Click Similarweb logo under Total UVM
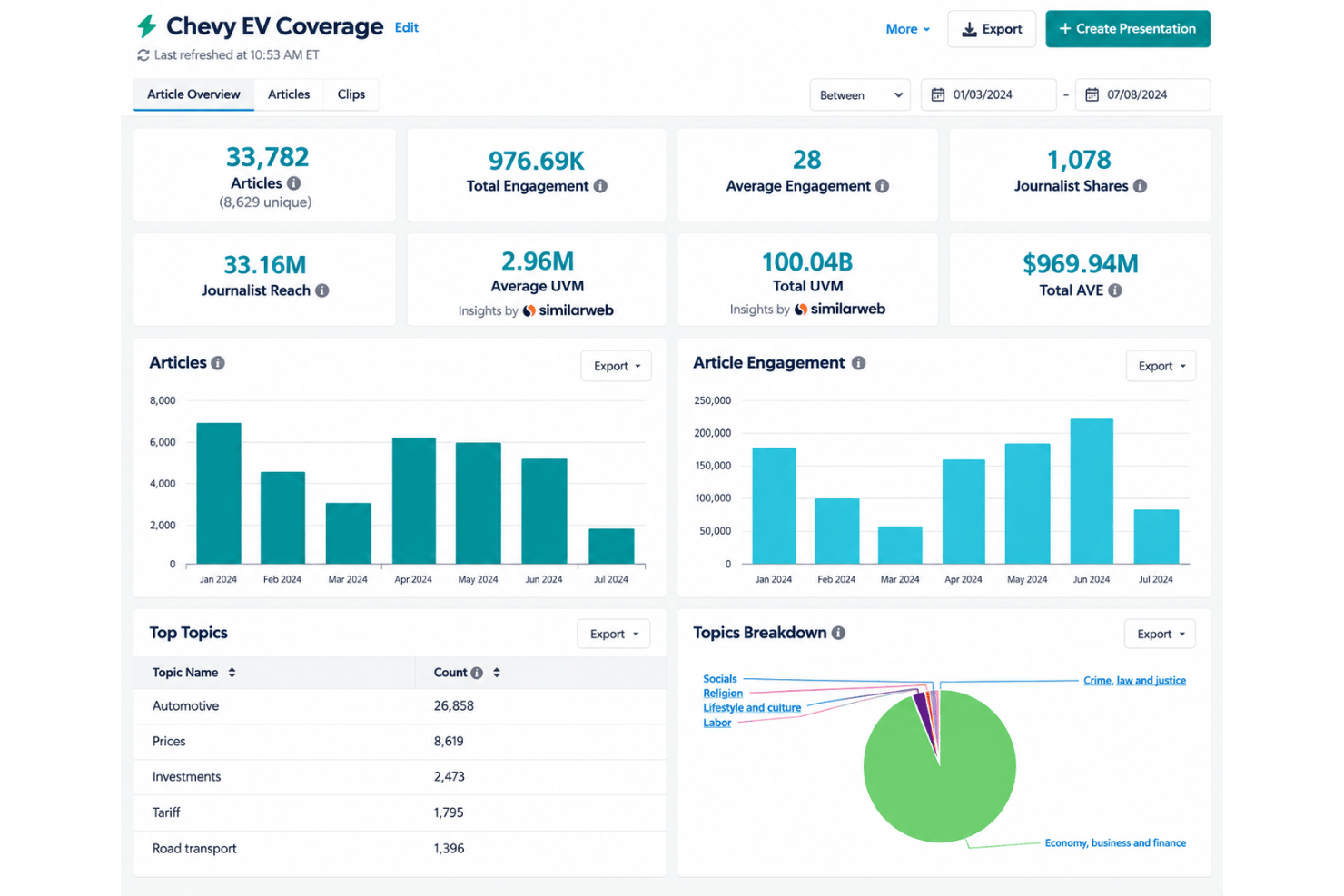The height and width of the screenshot is (896, 1344). point(840,309)
